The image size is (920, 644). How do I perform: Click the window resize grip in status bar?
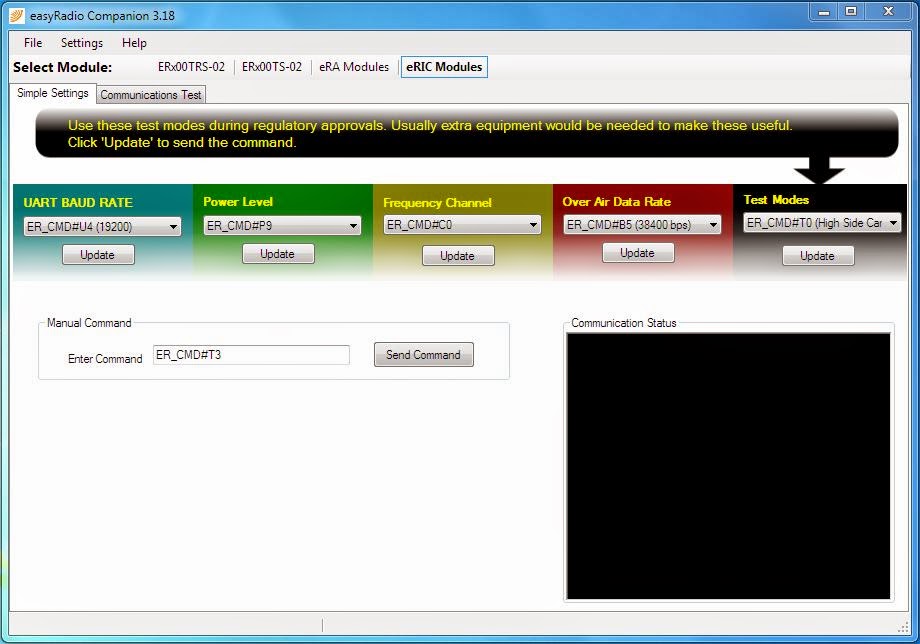903,628
